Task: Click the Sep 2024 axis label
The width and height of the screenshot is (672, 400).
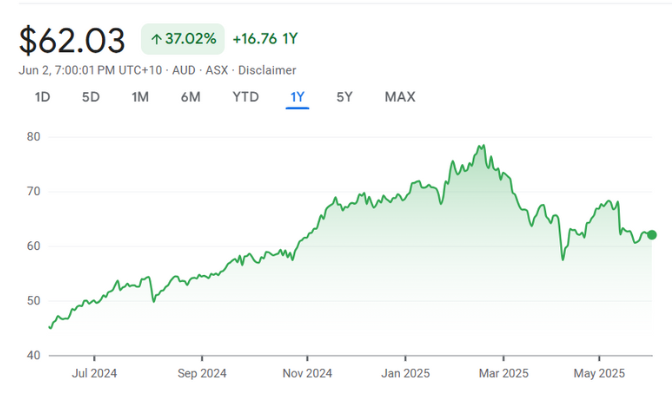Action: 201,374
